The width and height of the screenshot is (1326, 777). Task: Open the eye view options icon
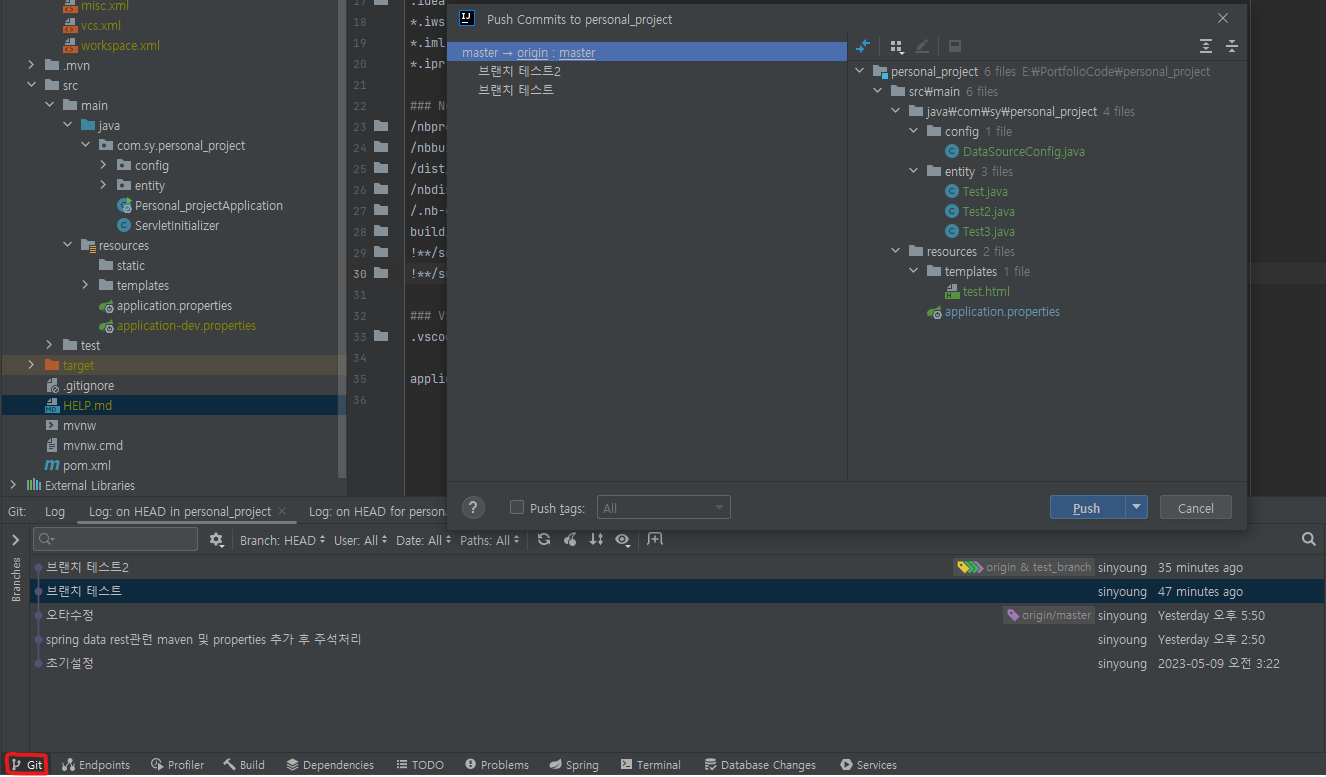[x=623, y=540]
